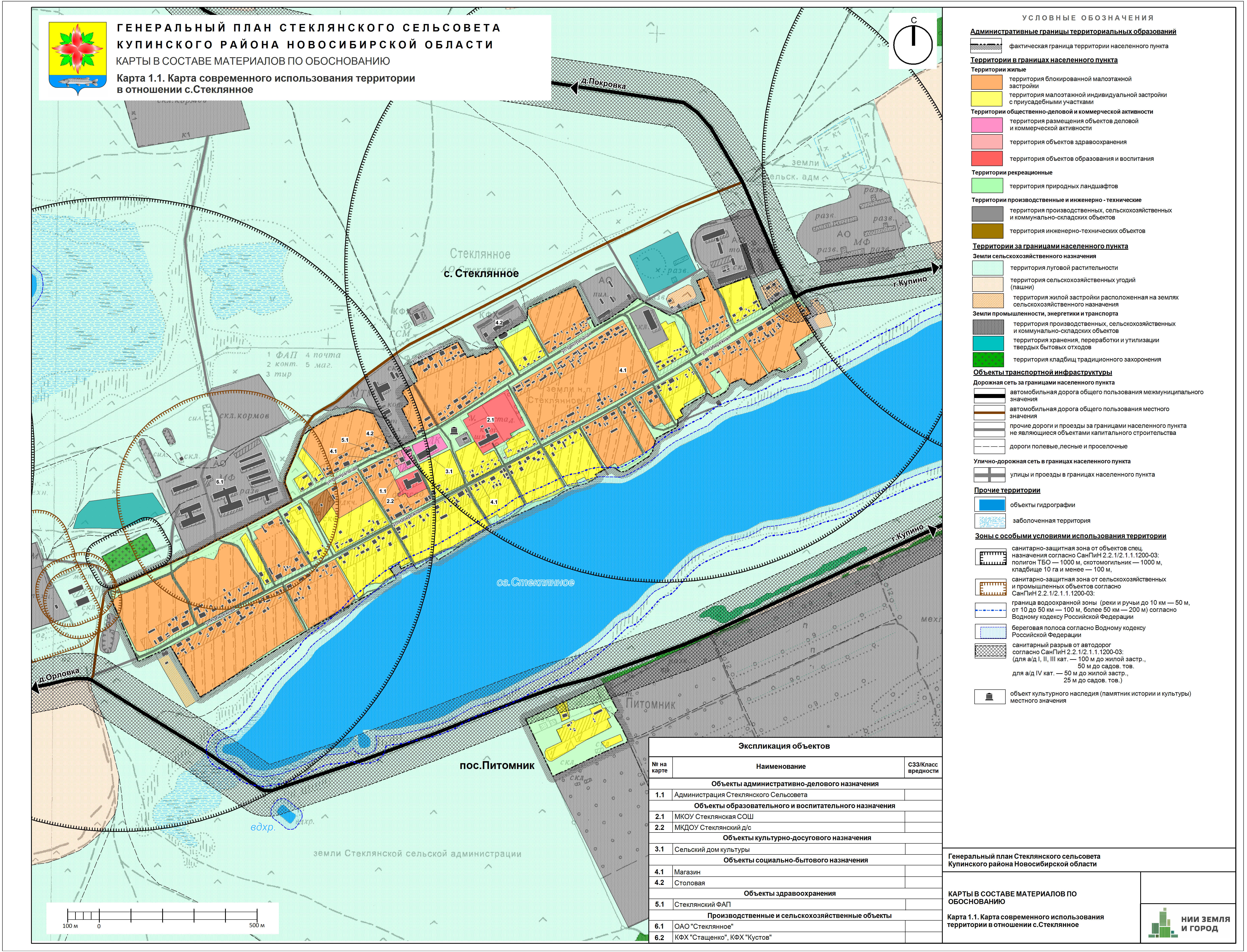Click the 'скл.кормов' label near the farm

(x=244, y=416)
